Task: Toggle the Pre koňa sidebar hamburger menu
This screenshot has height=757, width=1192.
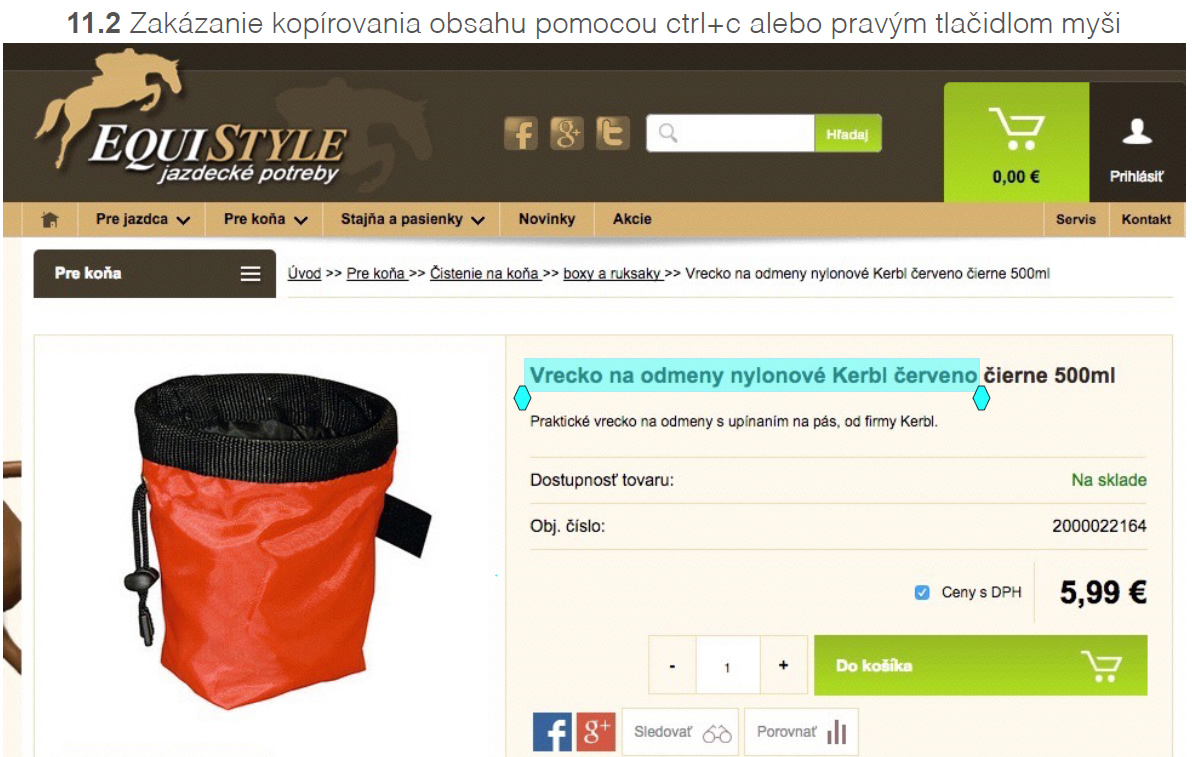Action: (250, 274)
